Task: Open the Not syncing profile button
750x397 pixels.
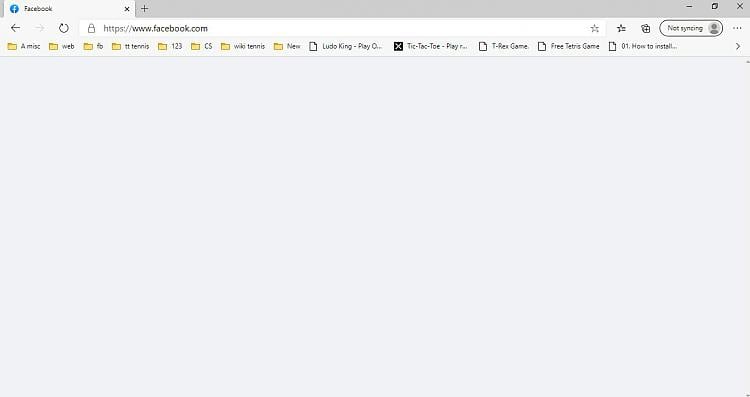Action: pyautogui.click(x=691, y=28)
